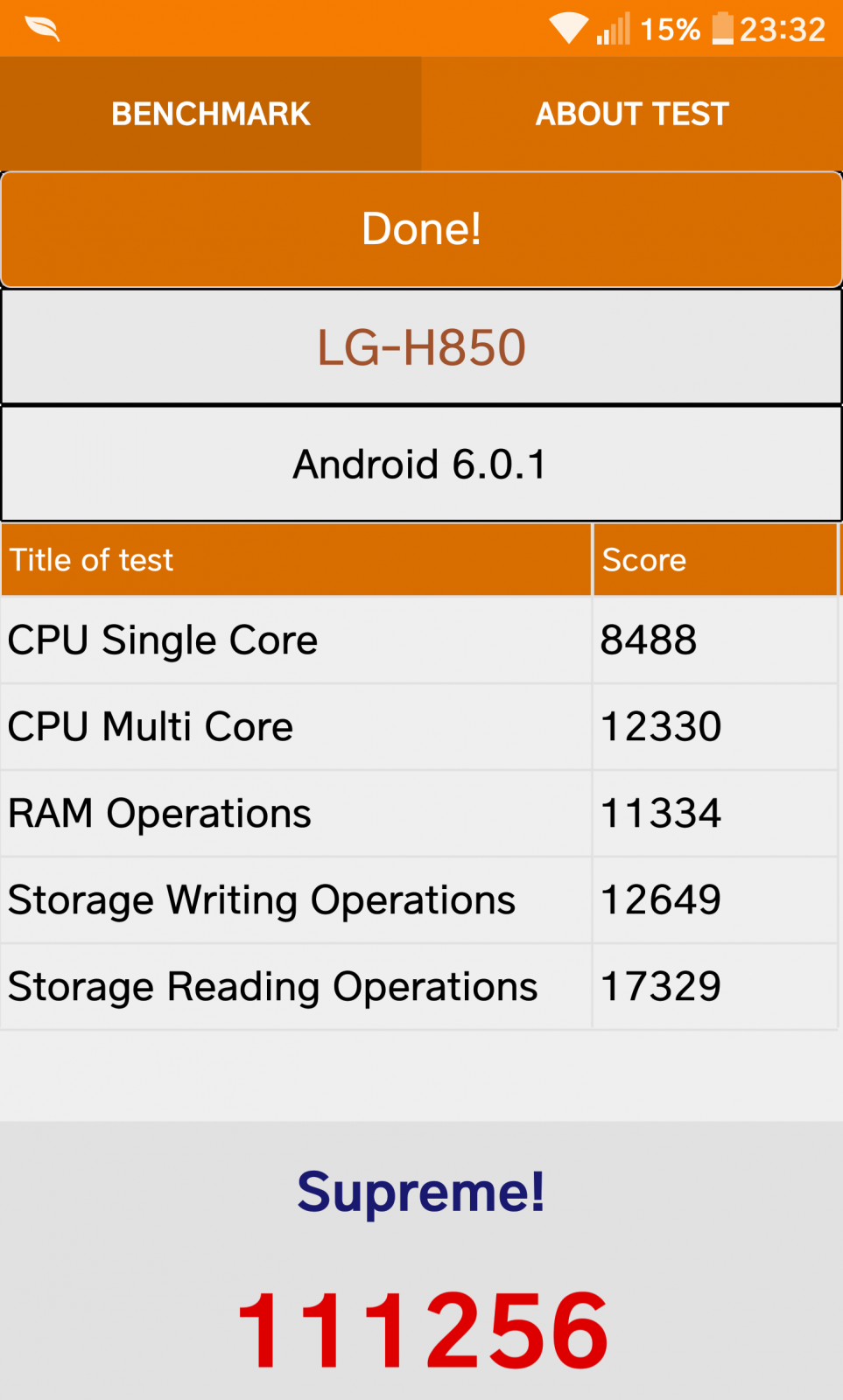Tap the 23:32 clock in status bar
843x1400 pixels.
click(x=782, y=30)
